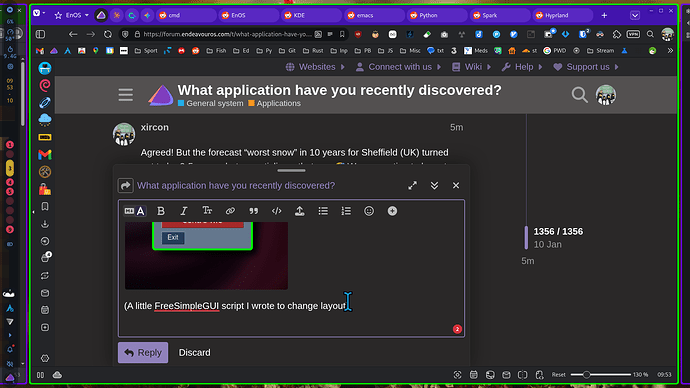Open the emoji picker in composer
This screenshot has width=690, height=388.
pyautogui.click(x=369, y=211)
